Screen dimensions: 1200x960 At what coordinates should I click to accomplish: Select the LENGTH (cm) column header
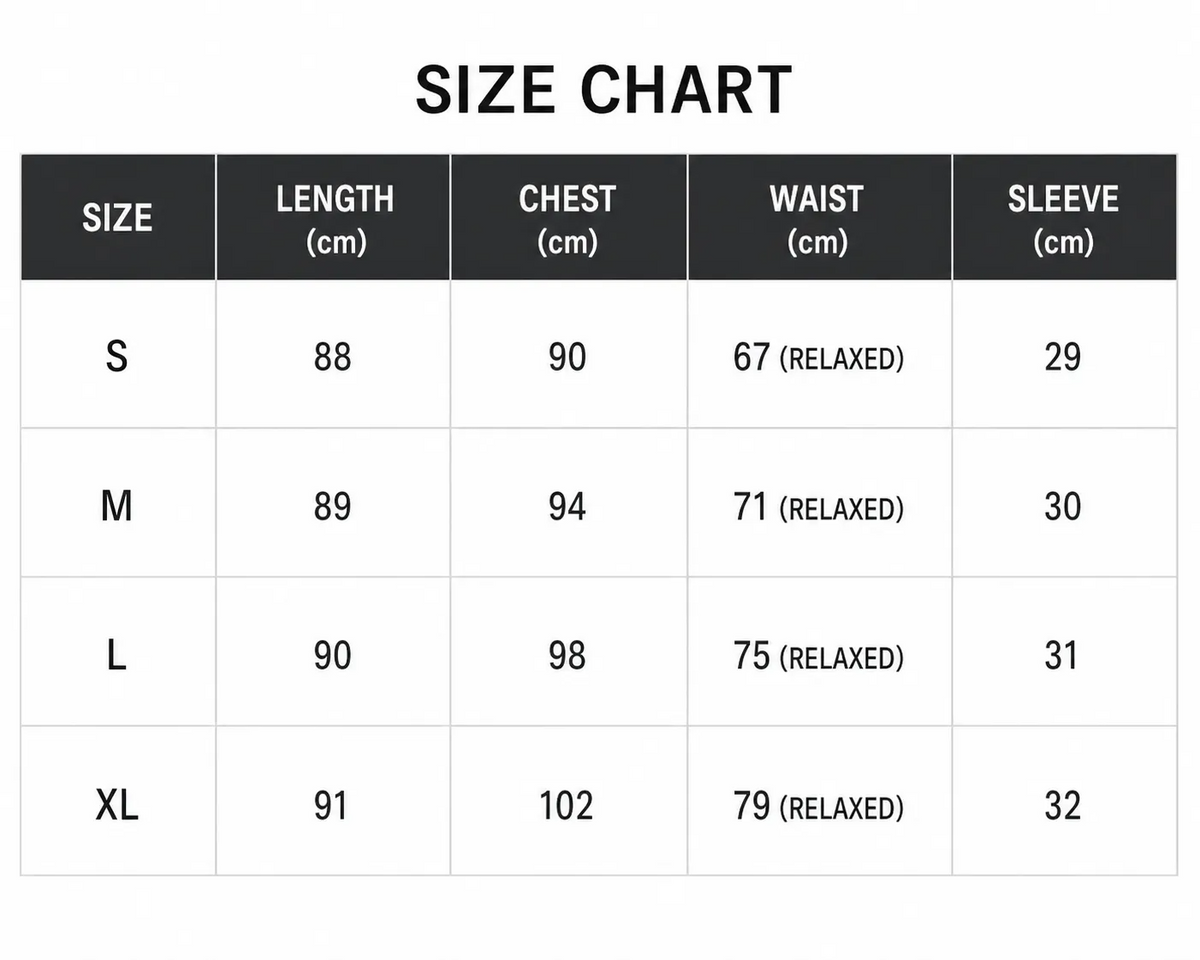[334, 218]
